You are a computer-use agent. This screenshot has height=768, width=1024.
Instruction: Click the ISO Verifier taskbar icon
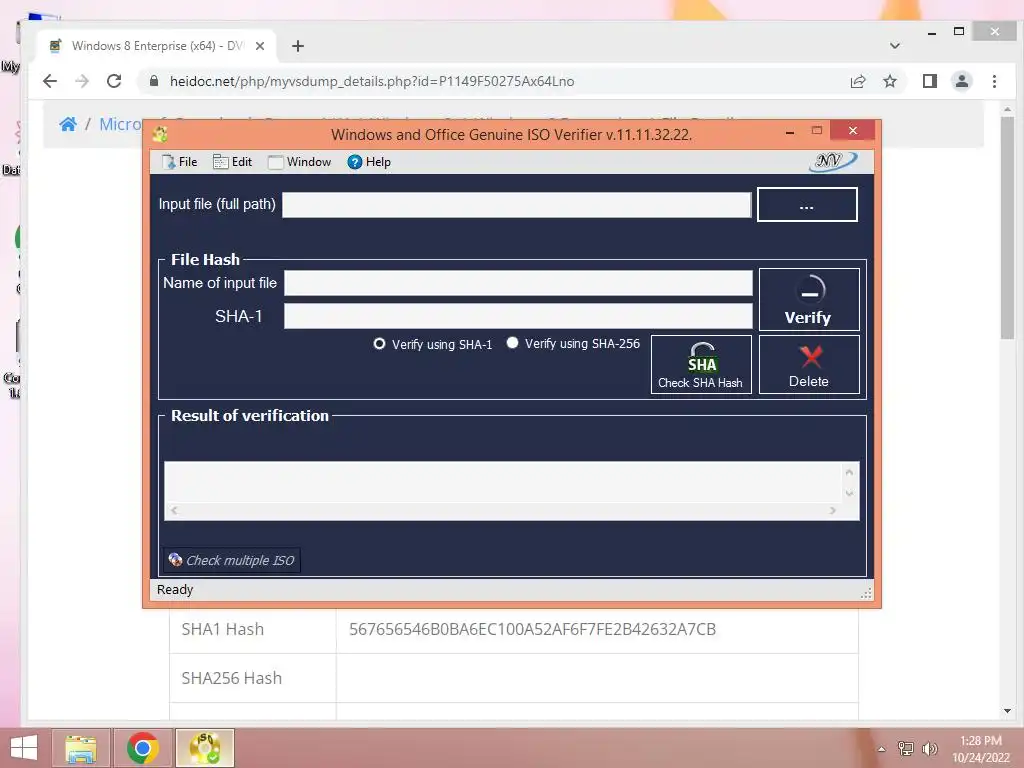coord(205,748)
